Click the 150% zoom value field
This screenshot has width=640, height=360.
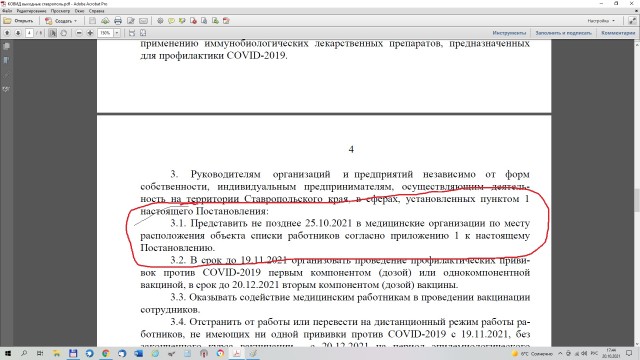105,33
